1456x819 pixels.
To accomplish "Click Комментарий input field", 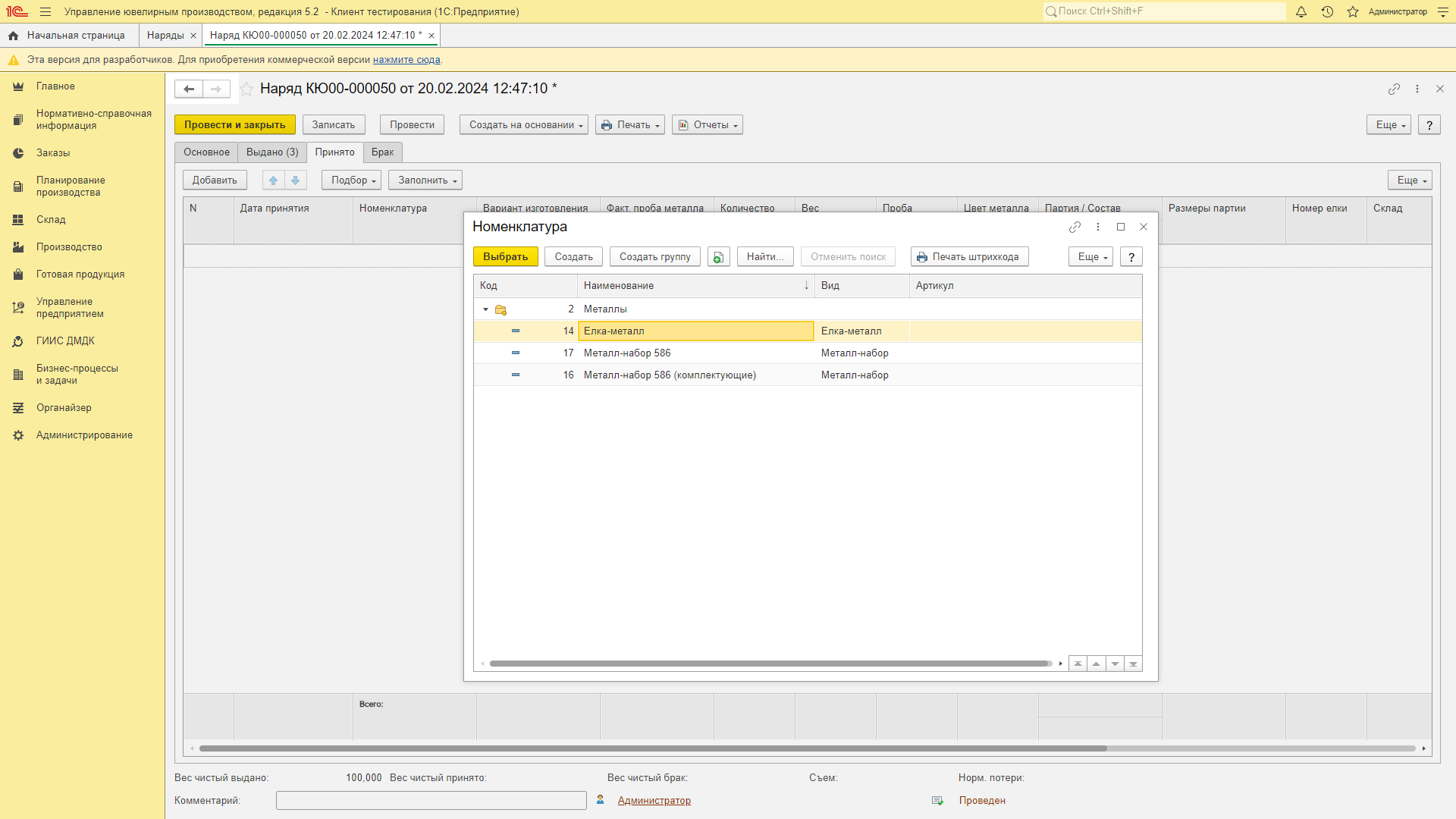I will point(431,801).
